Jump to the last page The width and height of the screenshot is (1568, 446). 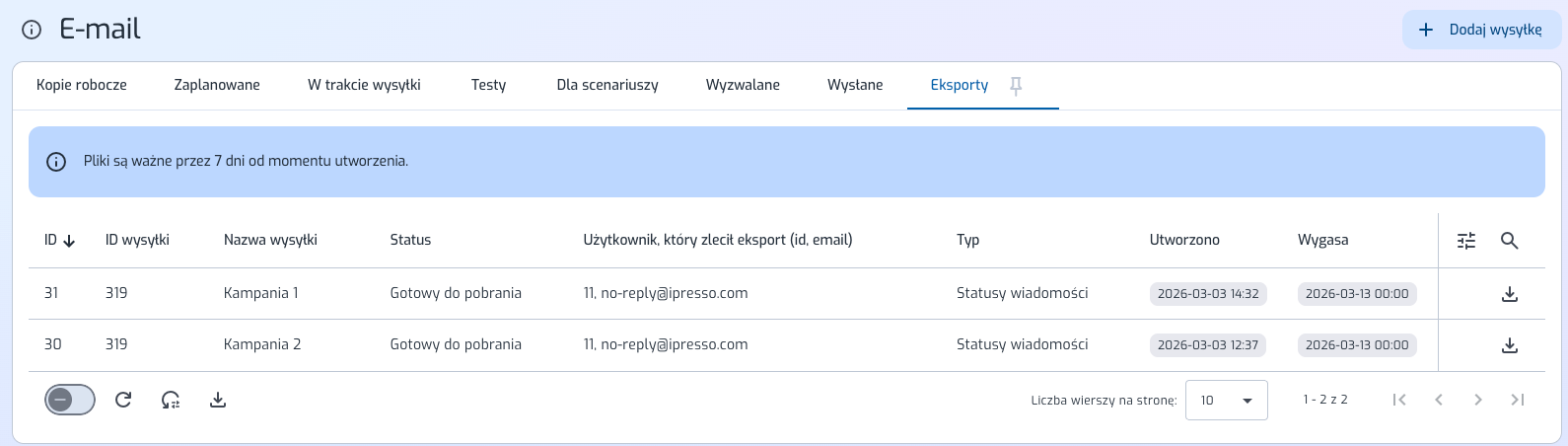tap(1517, 400)
